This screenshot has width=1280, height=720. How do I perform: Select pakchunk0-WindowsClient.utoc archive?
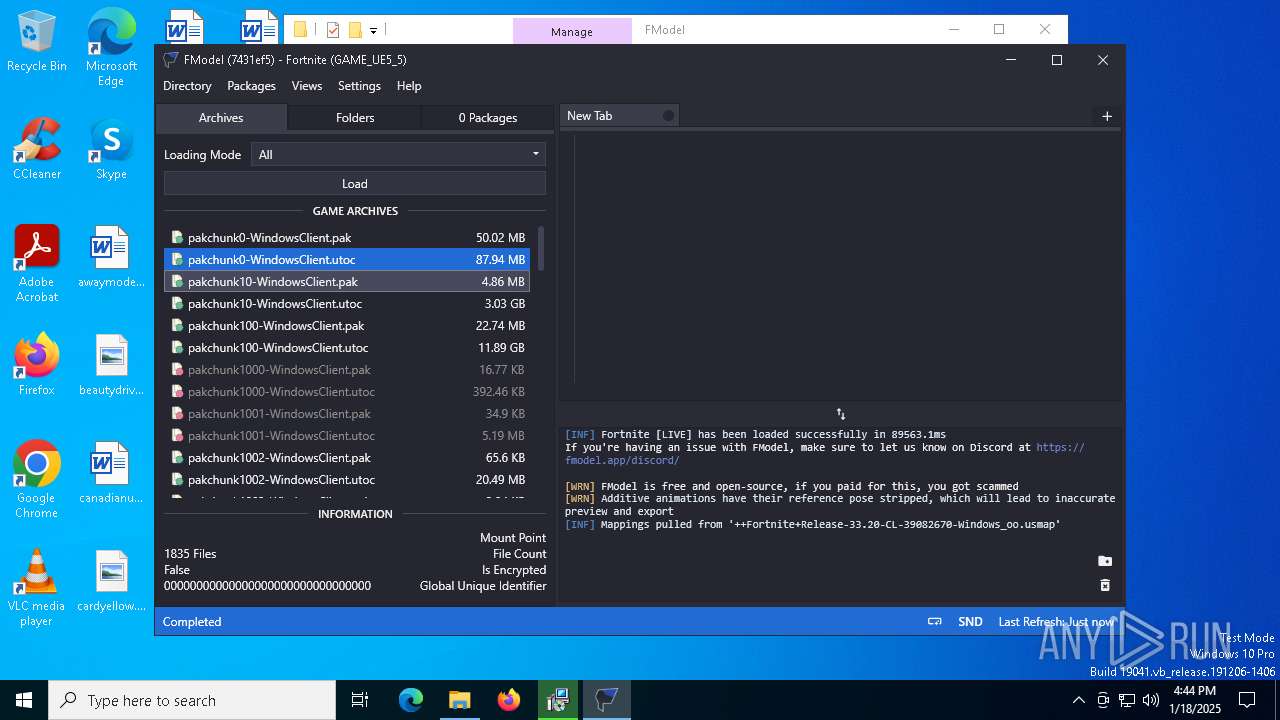tap(346, 260)
